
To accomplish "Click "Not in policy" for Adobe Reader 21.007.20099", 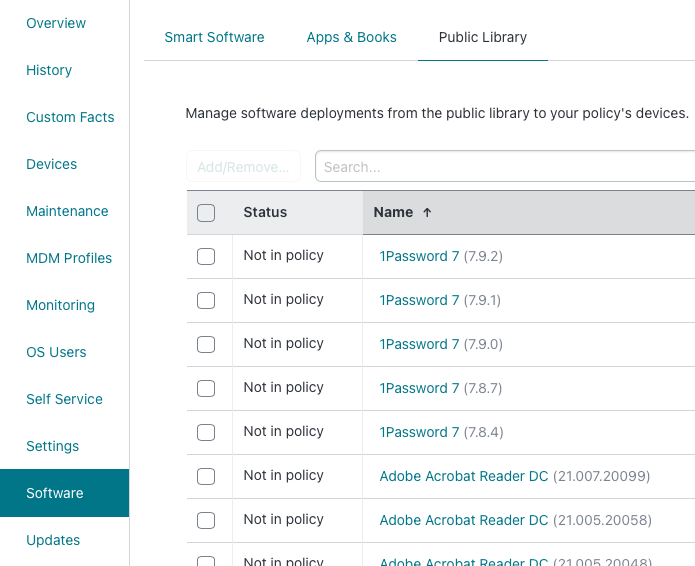I will coord(284,475).
